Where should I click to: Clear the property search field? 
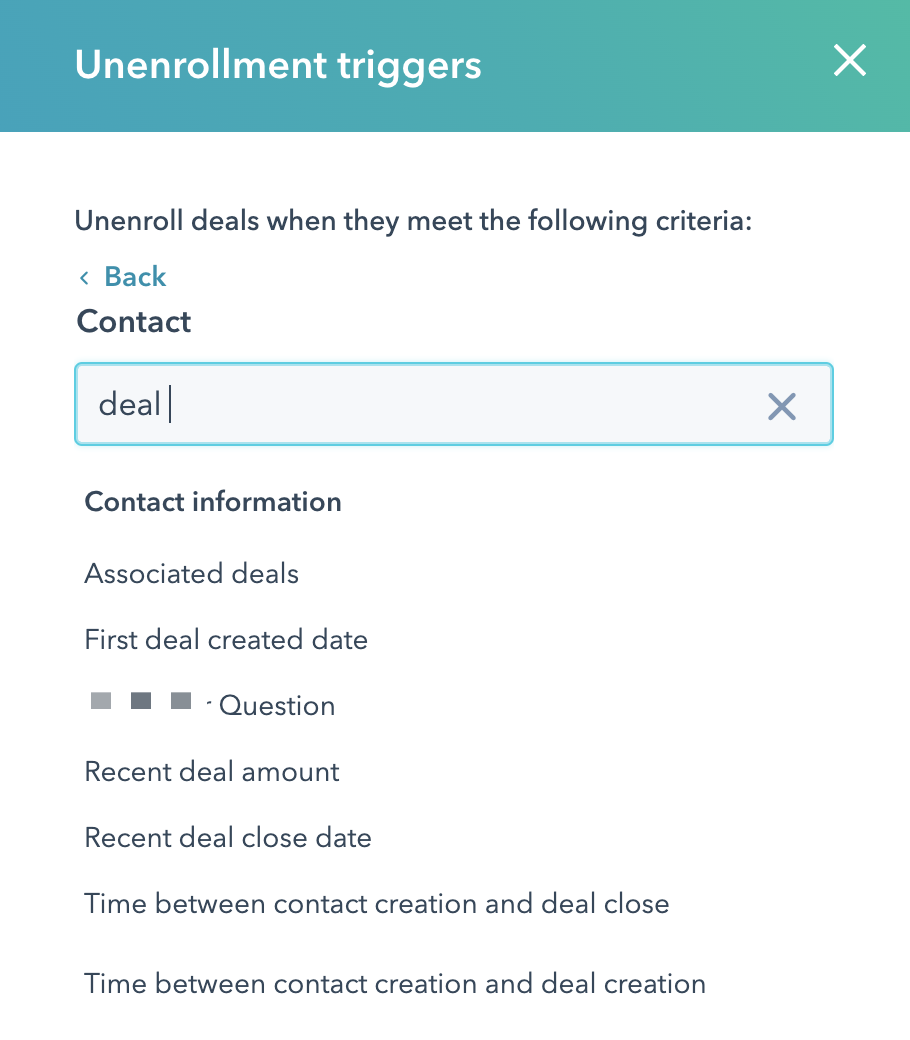click(x=781, y=405)
